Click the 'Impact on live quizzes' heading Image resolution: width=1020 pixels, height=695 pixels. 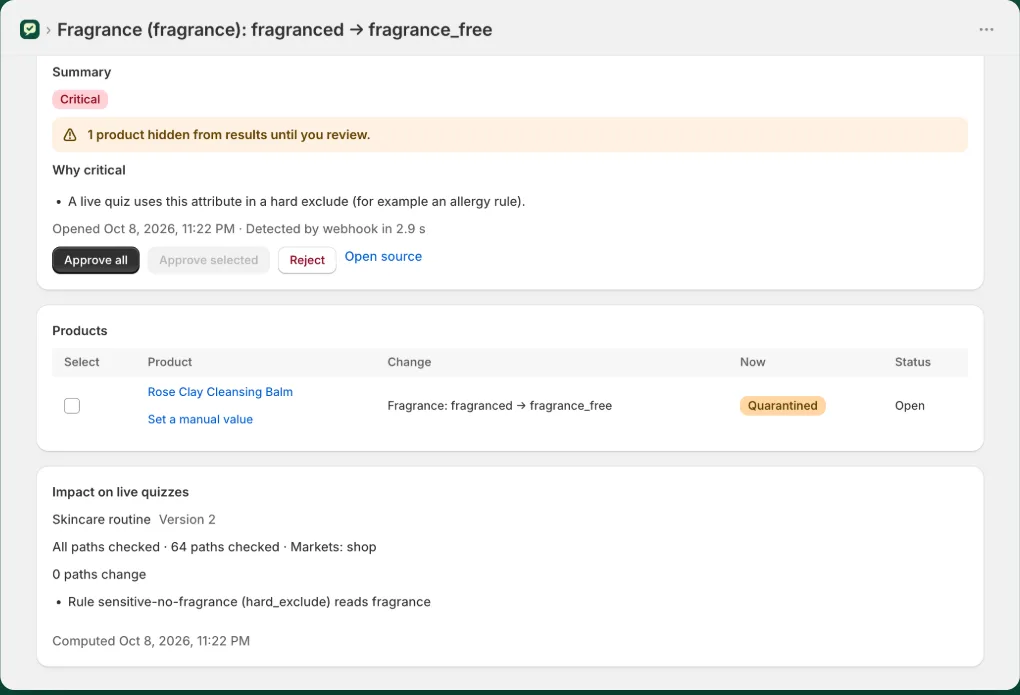pos(120,492)
